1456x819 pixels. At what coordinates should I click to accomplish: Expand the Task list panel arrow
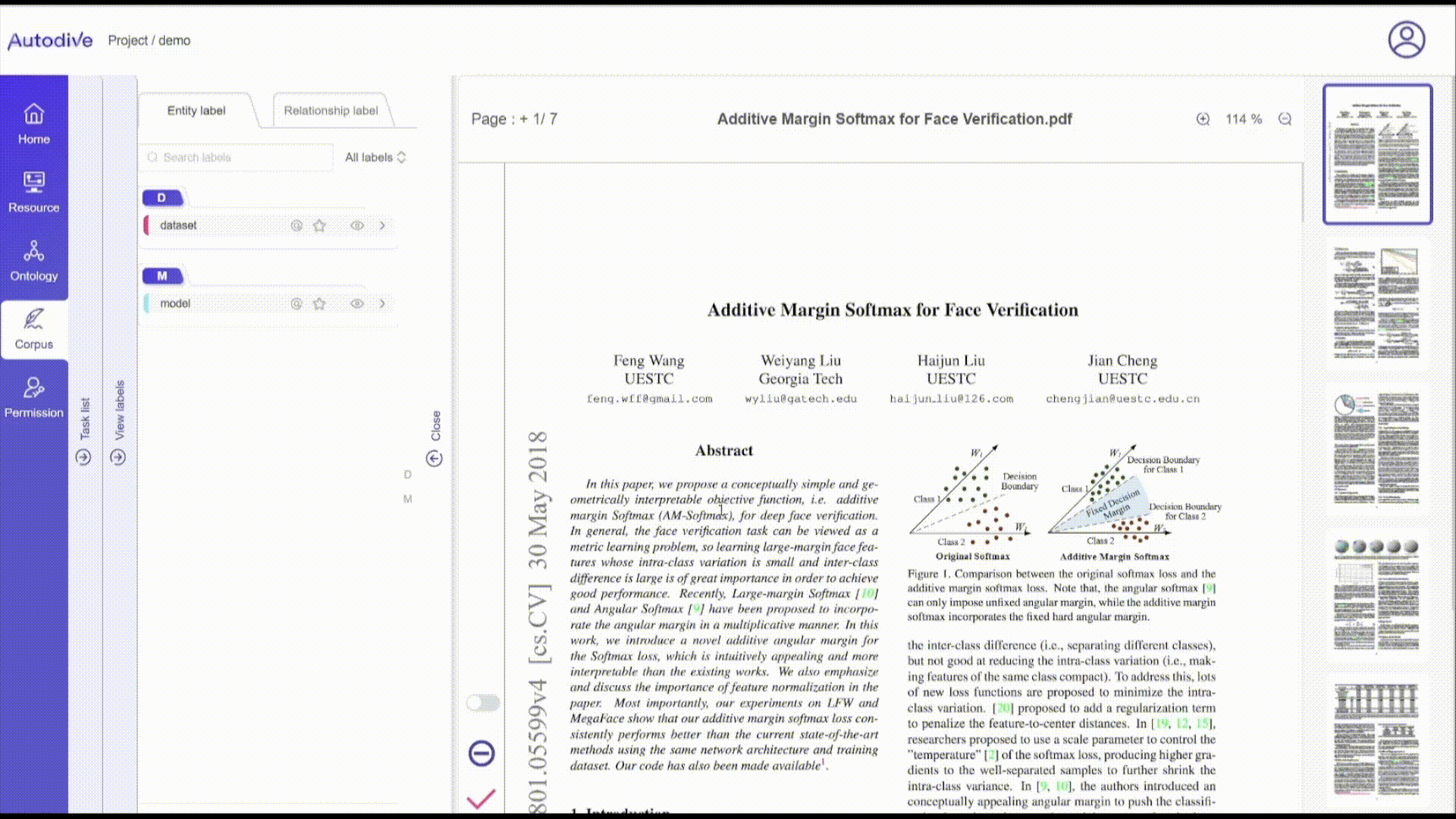click(83, 457)
